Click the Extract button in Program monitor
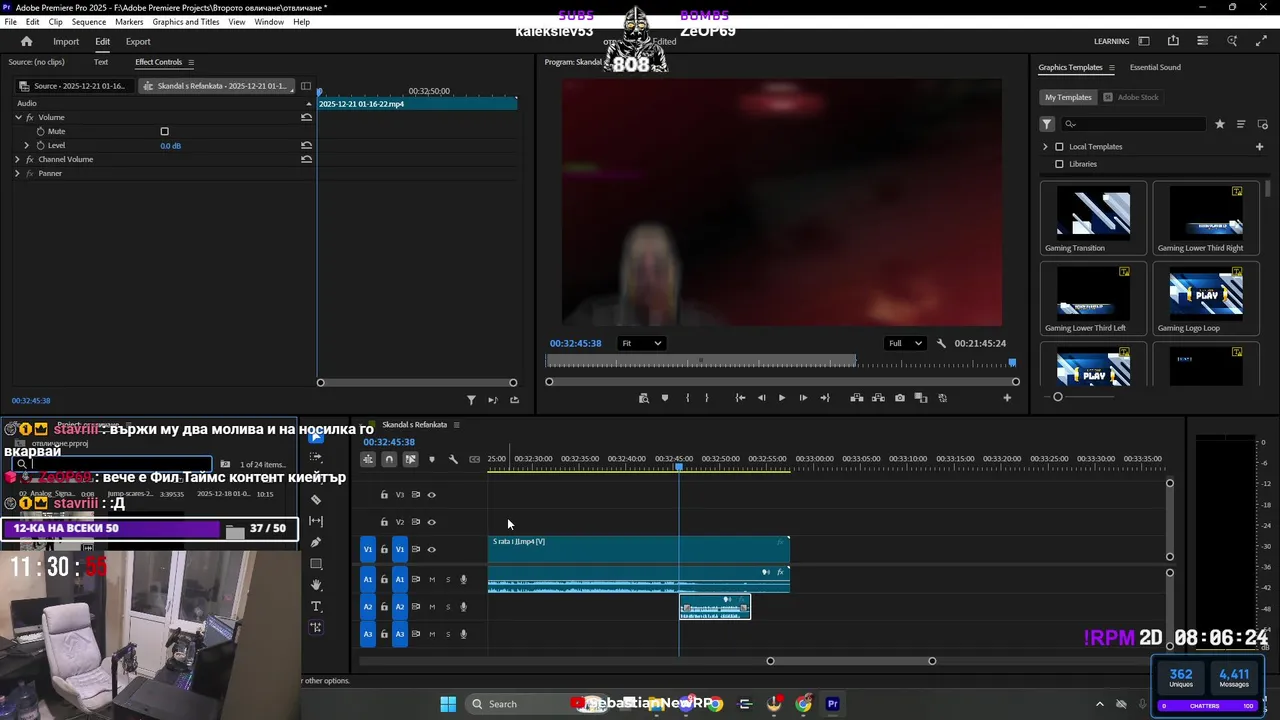The width and height of the screenshot is (1280, 720). coord(879,398)
